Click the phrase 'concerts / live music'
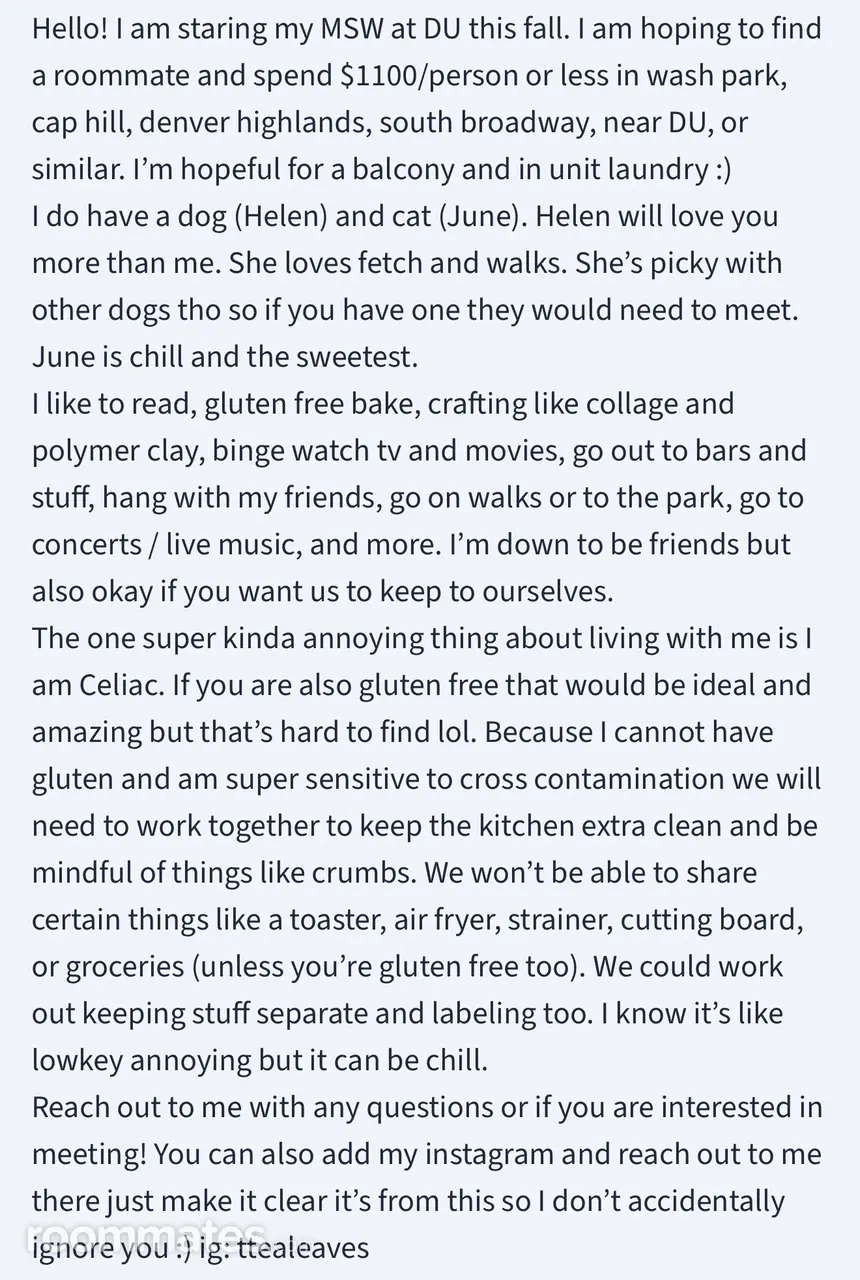860x1280 pixels. tap(166, 545)
